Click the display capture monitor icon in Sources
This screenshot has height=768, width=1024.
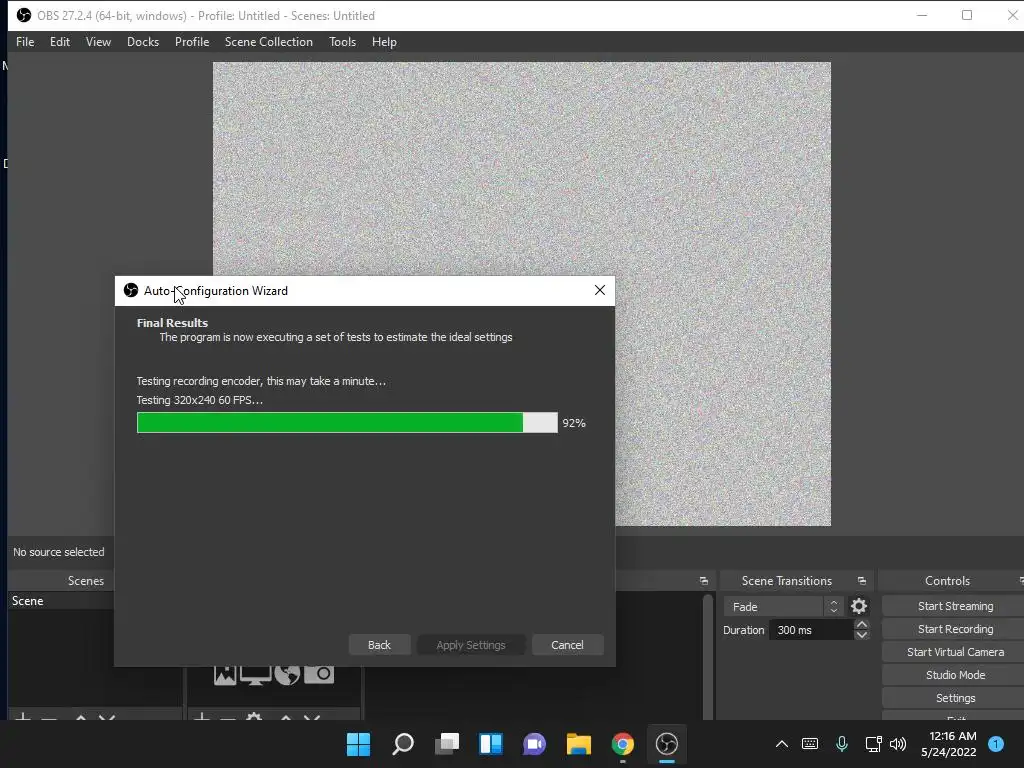pos(255,674)
